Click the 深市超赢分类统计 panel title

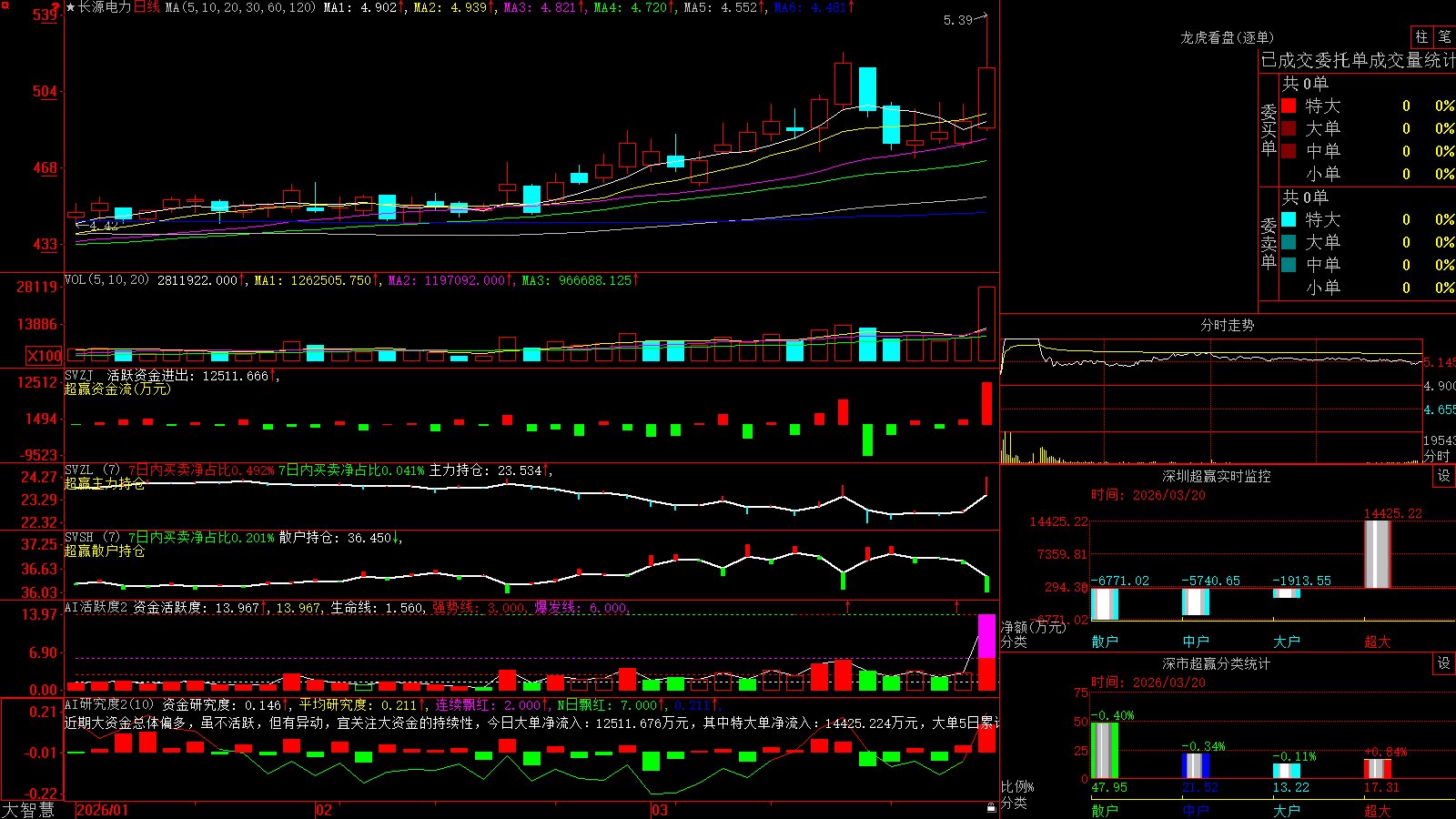click(1216, 663)
